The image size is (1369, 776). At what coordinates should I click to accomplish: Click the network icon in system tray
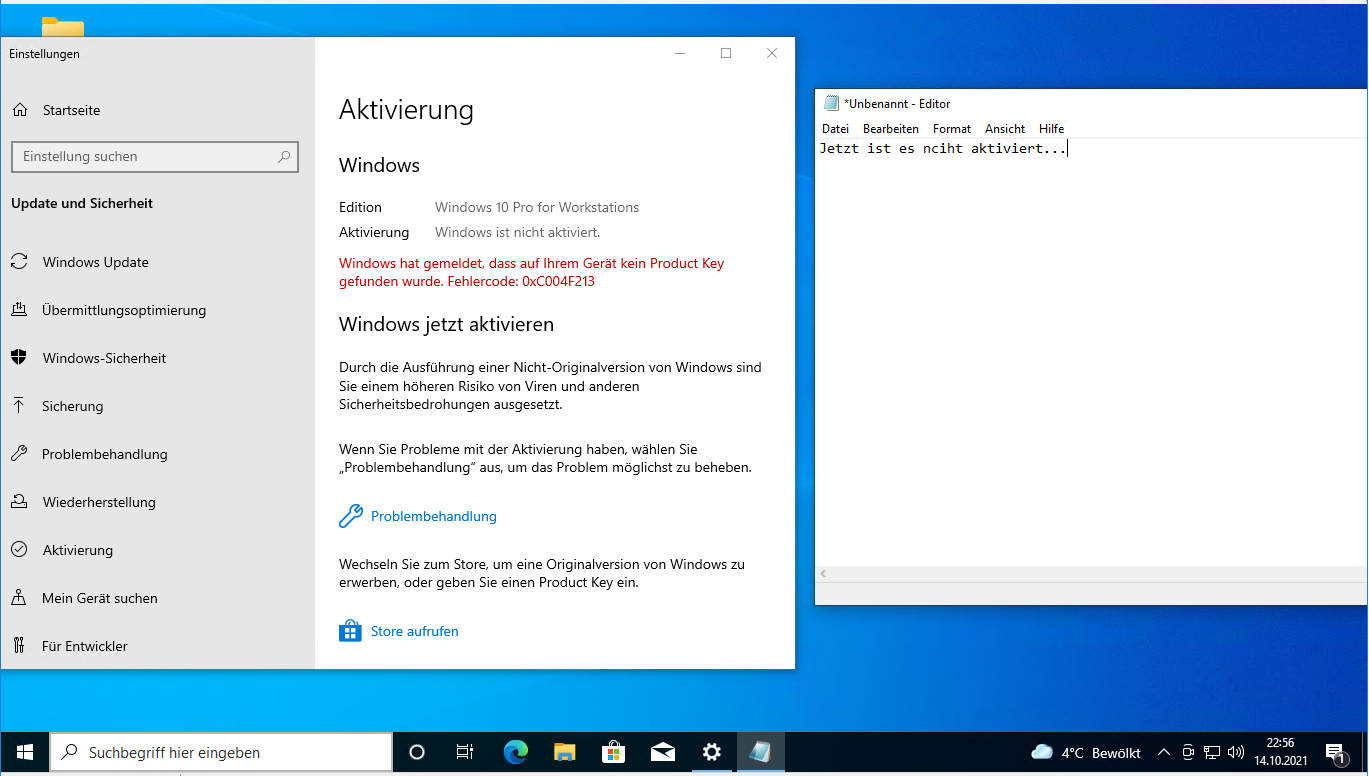pyautogui.click(x=1212, y=752)
